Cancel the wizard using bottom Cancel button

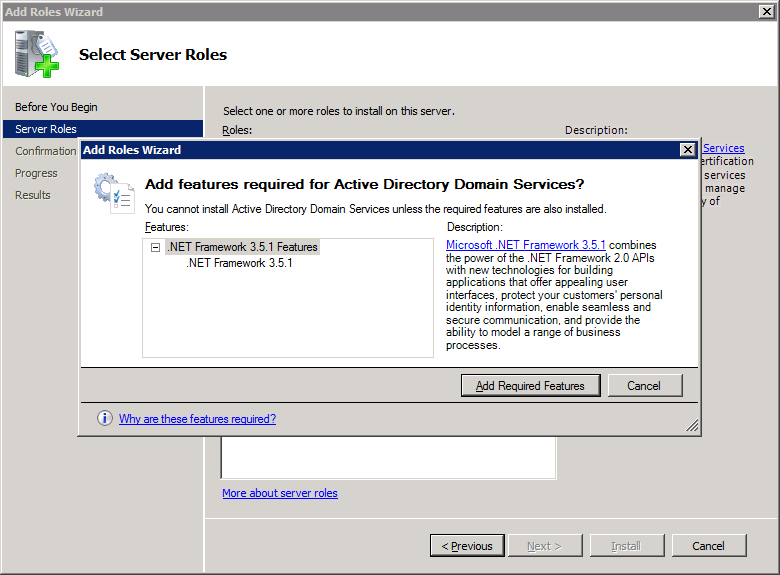coord(708,546)
